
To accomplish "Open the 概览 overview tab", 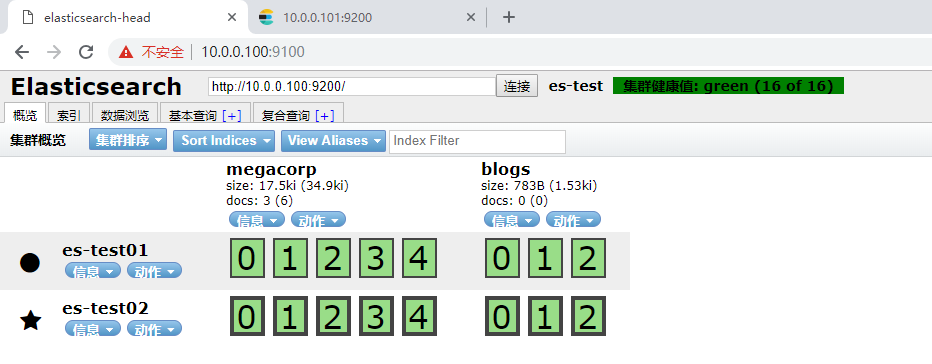I will pos(26,115).
